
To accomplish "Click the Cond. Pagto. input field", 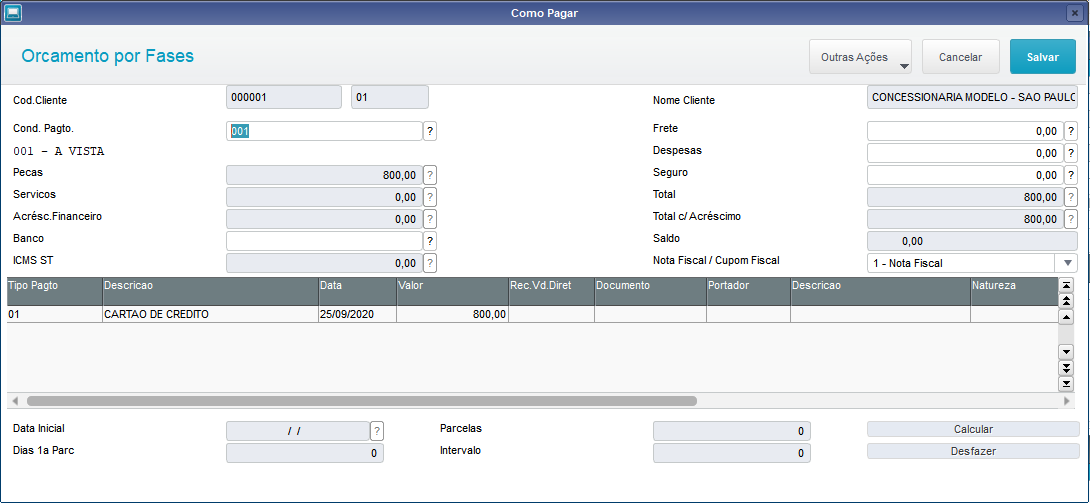I will pyautogui.click(x=325, y=131).
